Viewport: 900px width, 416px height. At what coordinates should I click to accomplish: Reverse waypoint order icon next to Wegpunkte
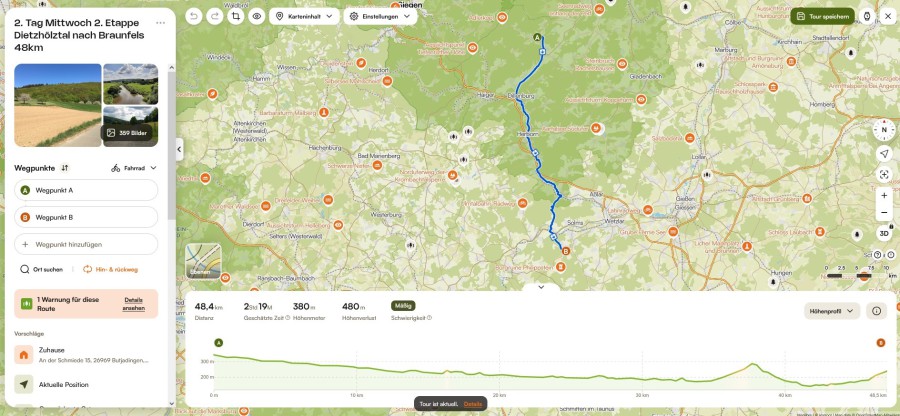pos(65,168)
